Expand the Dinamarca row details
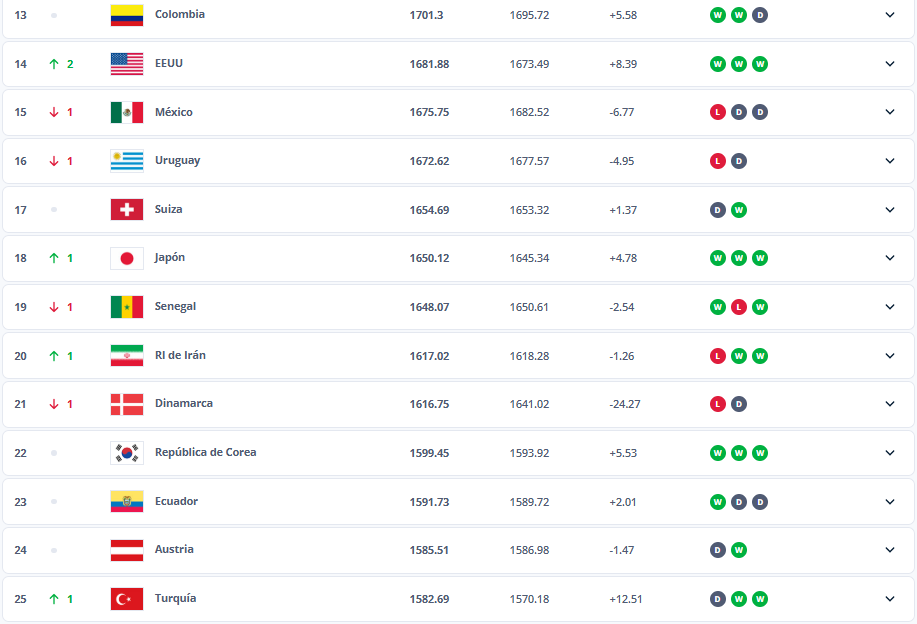Viewport: 917px width, 624px height. click(x=889, y=404)
